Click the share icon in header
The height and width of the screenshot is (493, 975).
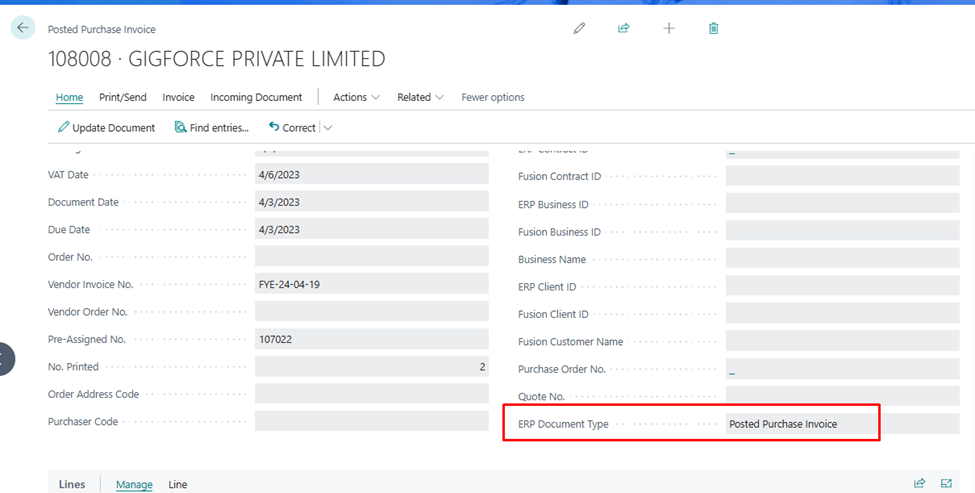[624, 28]
